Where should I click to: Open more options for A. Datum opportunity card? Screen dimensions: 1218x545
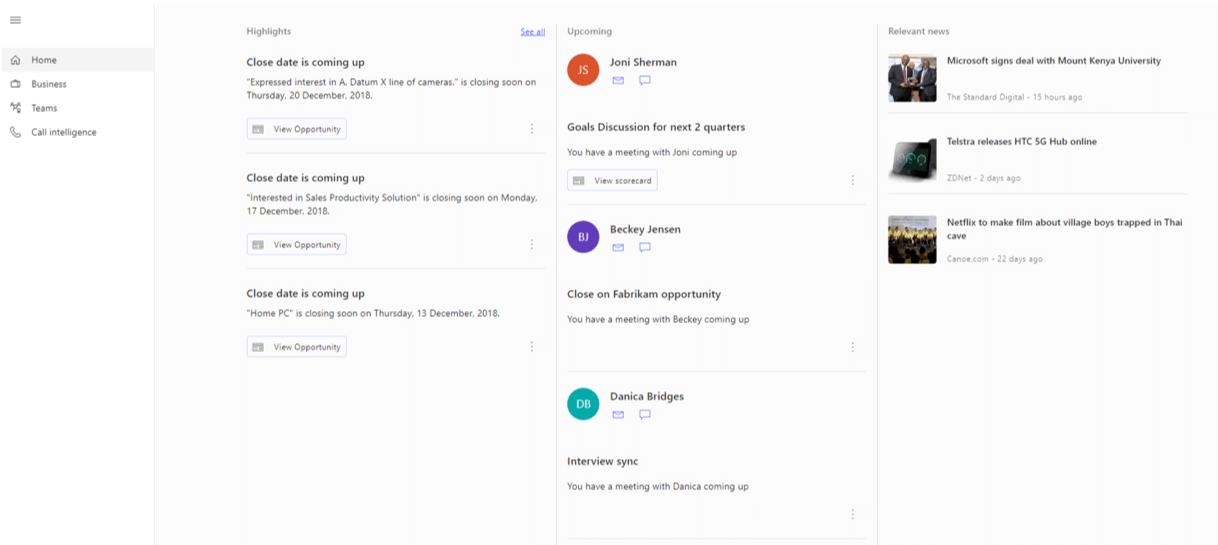click(532, 129)
